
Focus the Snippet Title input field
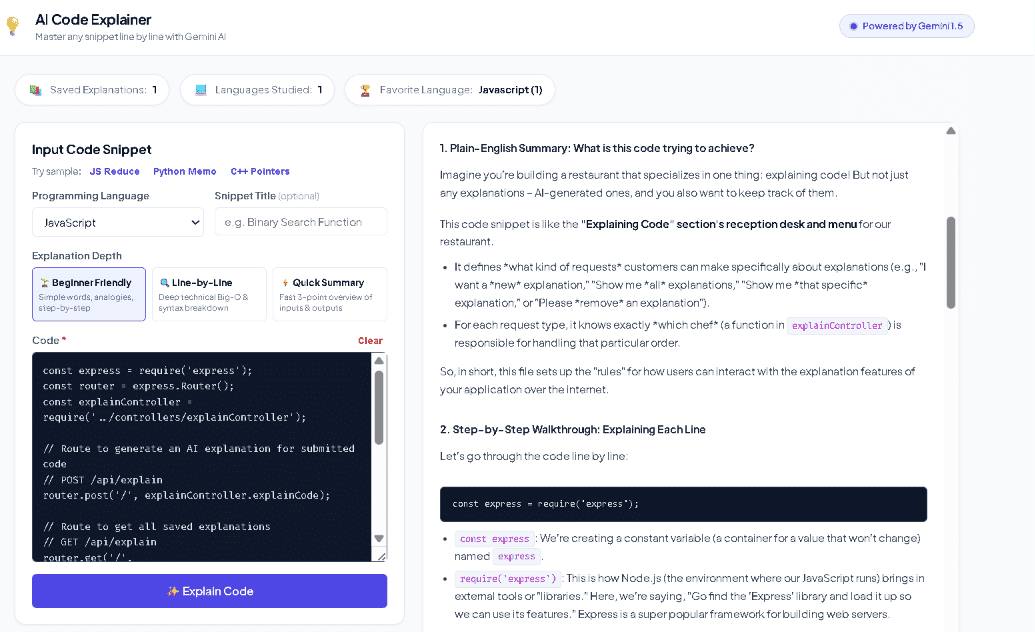tap(300, 222)
